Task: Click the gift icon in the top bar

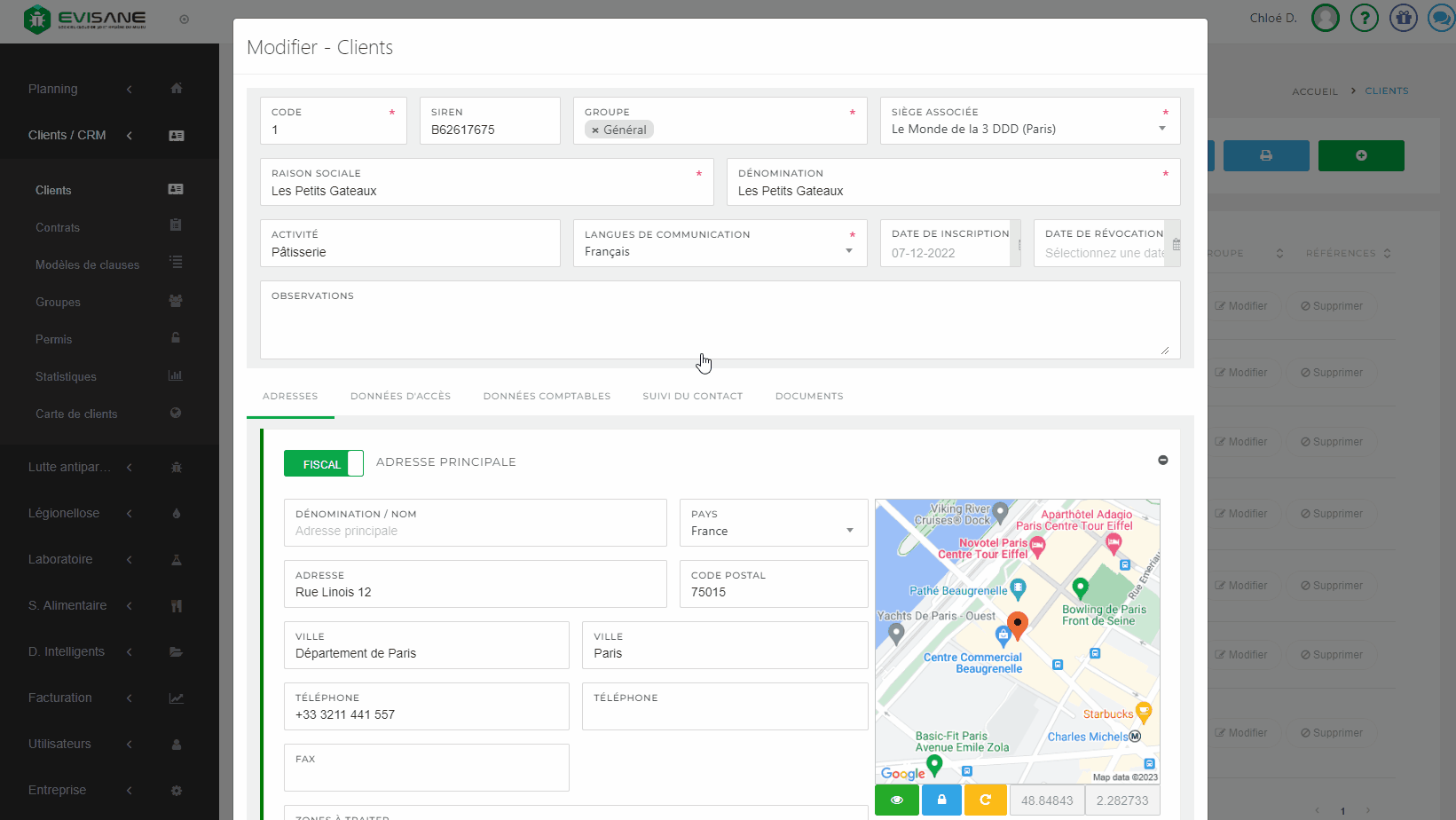Action: (1403, 18)
